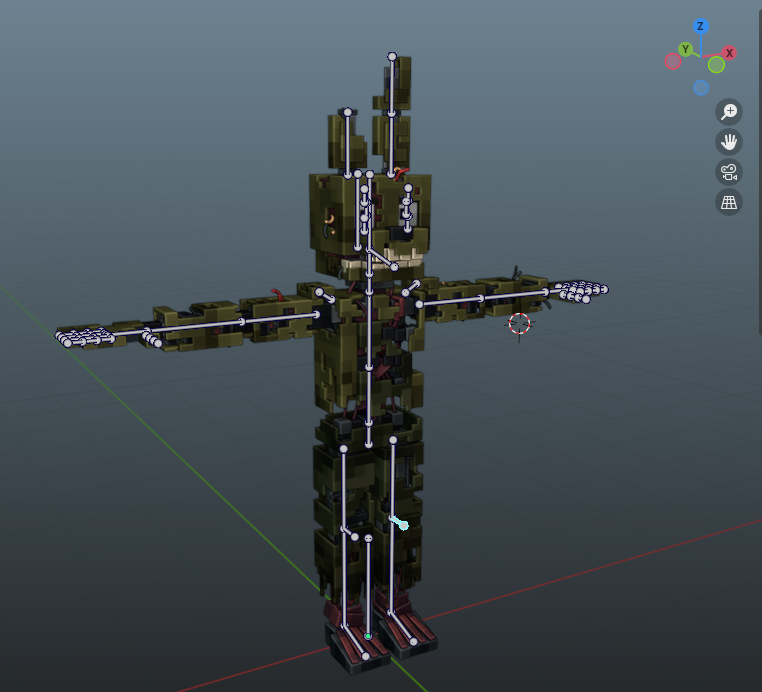Click the zoom viewport magnifier icon
The height and width of the screenshot is (692, 762).
click(x=729, y=112)
